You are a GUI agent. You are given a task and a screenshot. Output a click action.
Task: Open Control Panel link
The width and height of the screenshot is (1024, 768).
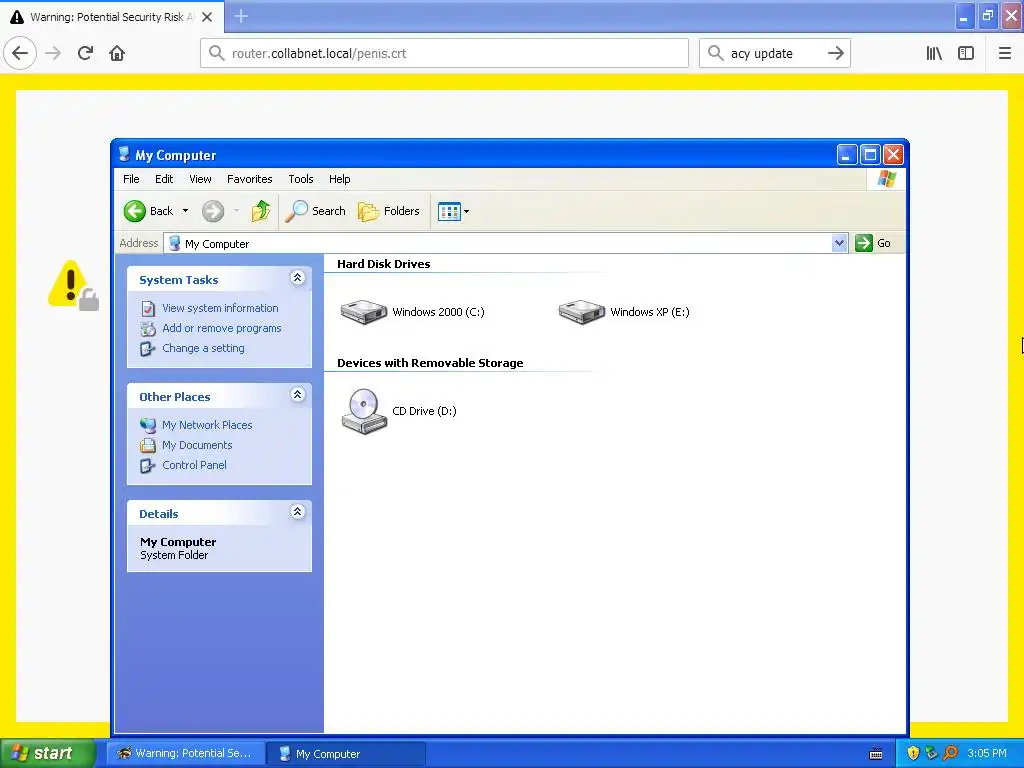pos(195,466)
